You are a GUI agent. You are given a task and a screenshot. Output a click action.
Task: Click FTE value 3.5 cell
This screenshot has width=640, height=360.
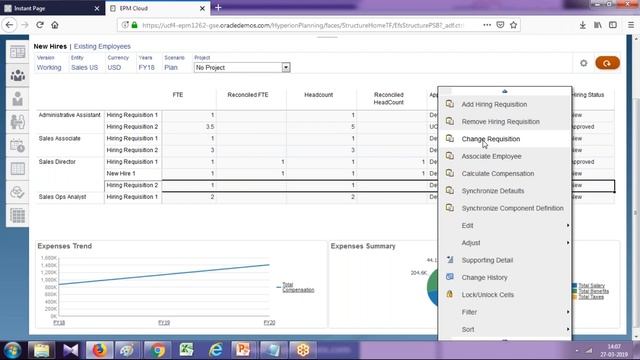coord(189,127)
